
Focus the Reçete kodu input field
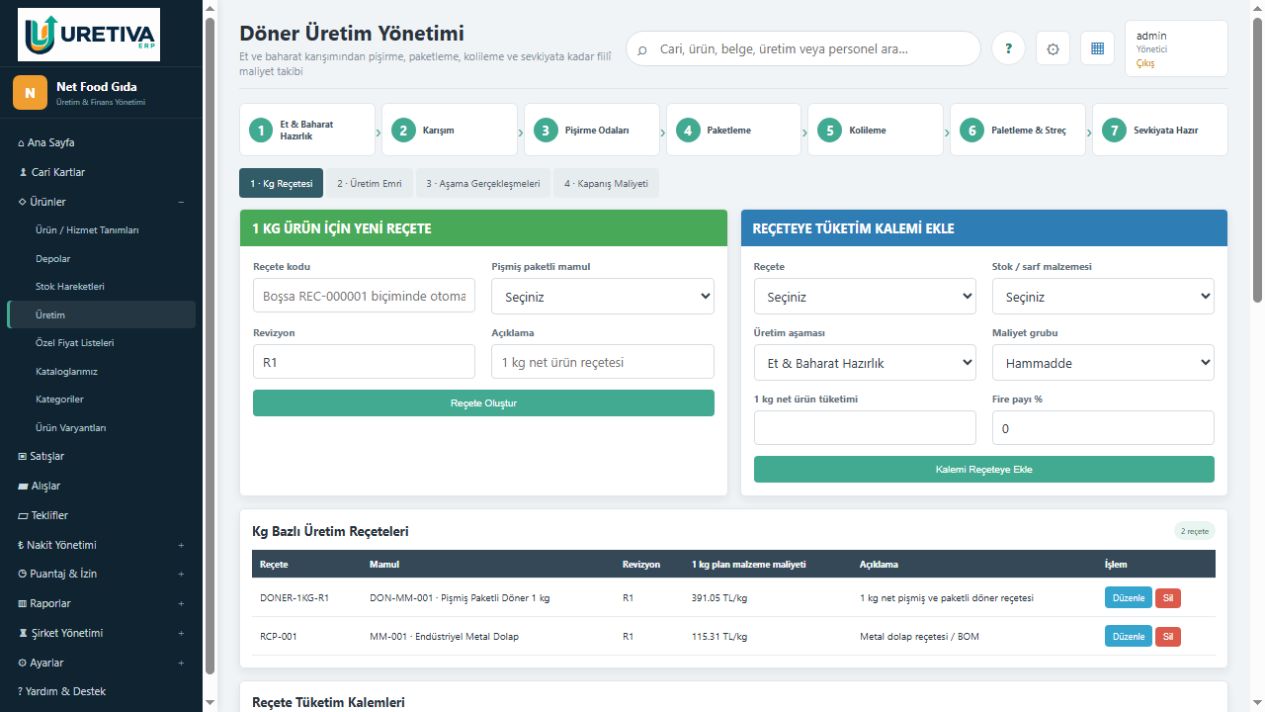(x=364, y=296)
